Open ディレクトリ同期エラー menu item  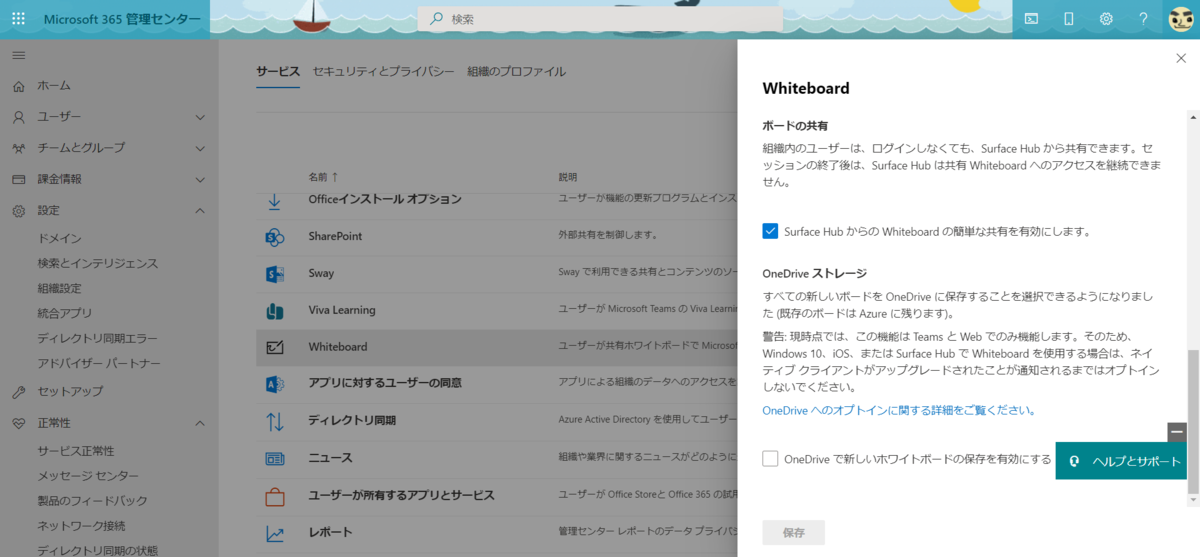98,338
